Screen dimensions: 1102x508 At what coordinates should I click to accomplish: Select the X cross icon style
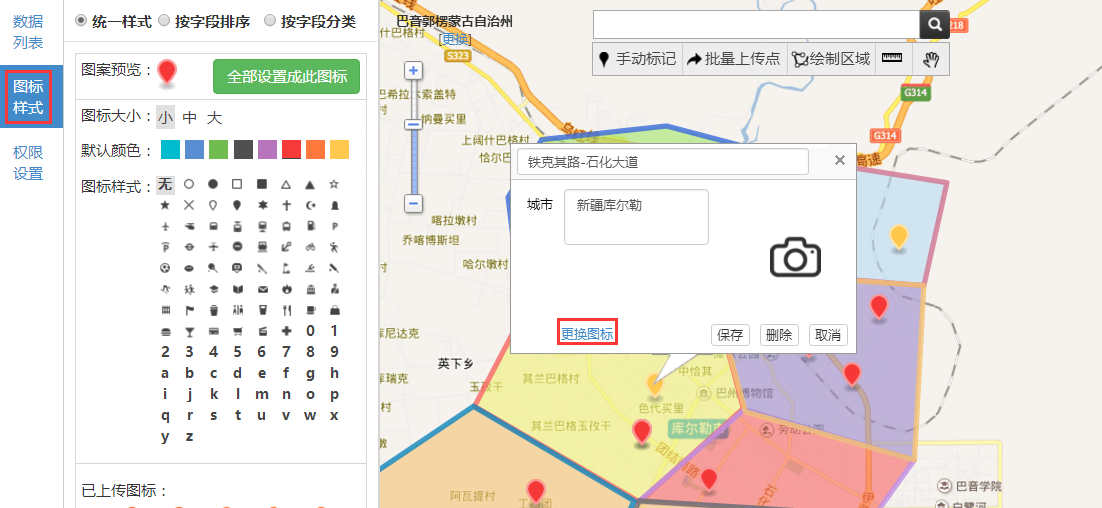188,205
